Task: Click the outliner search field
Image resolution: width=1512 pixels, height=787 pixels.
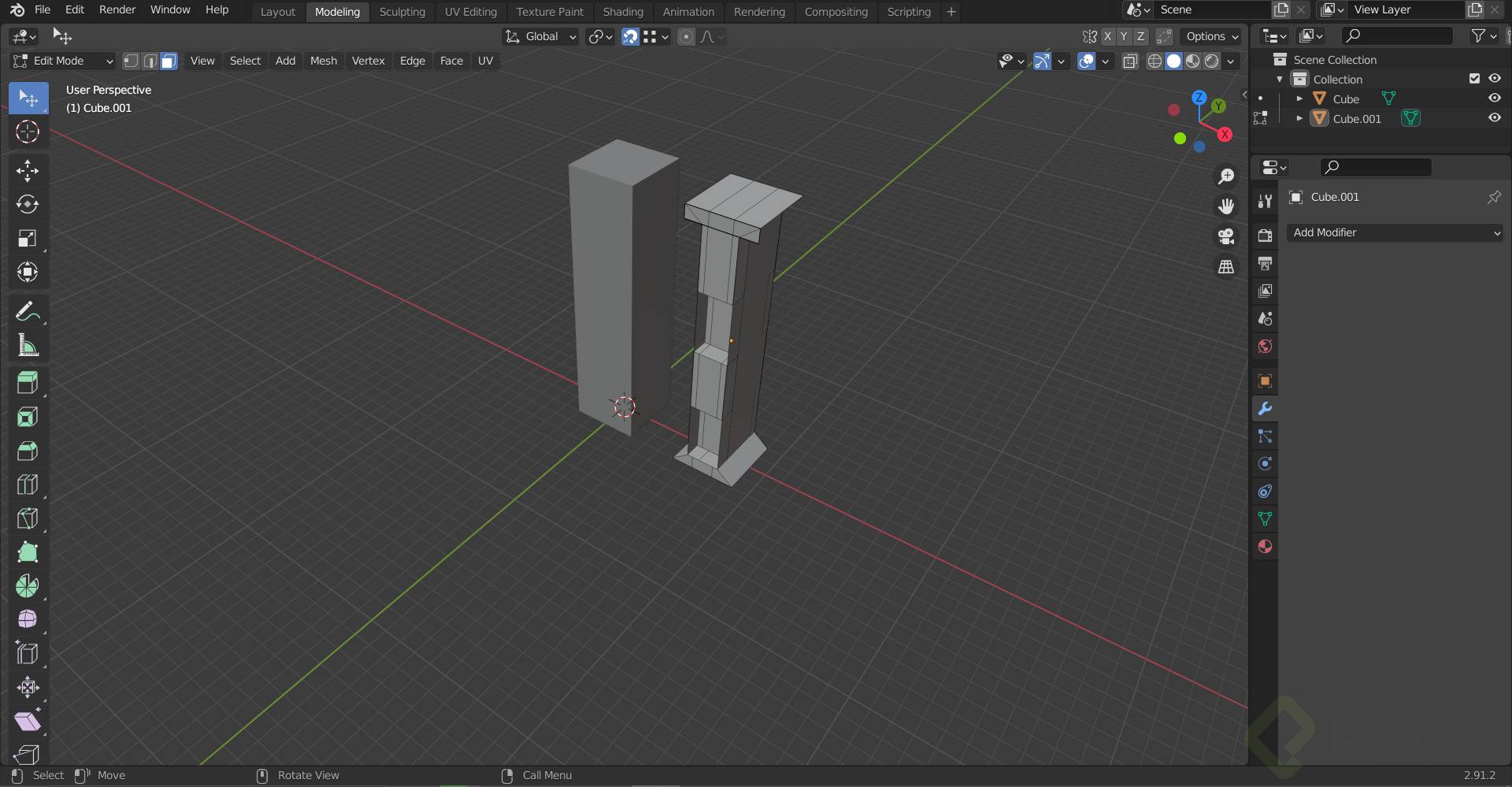Action: click(x=1398, y=35)
